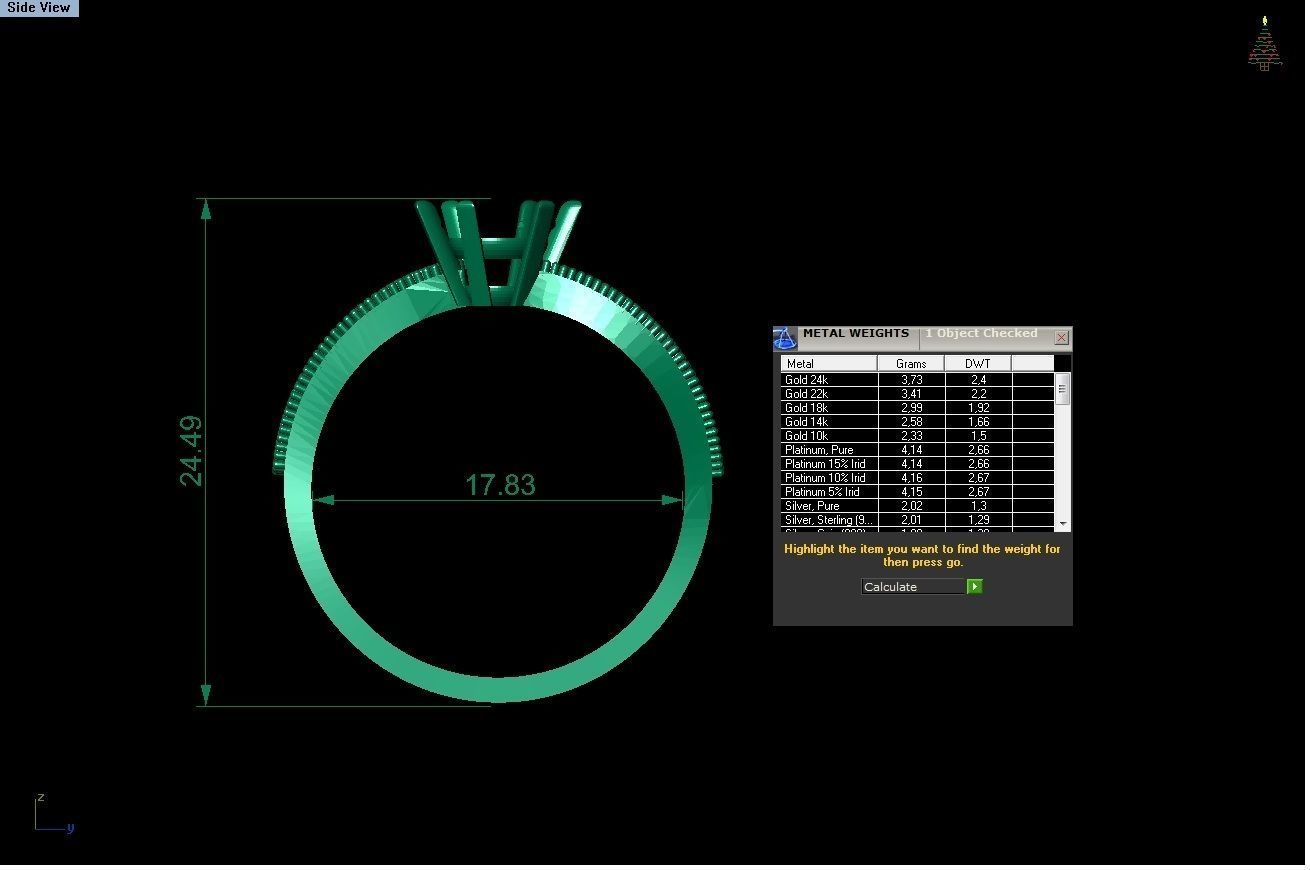Click the 24.49 height dimension text

pos(191,451)
